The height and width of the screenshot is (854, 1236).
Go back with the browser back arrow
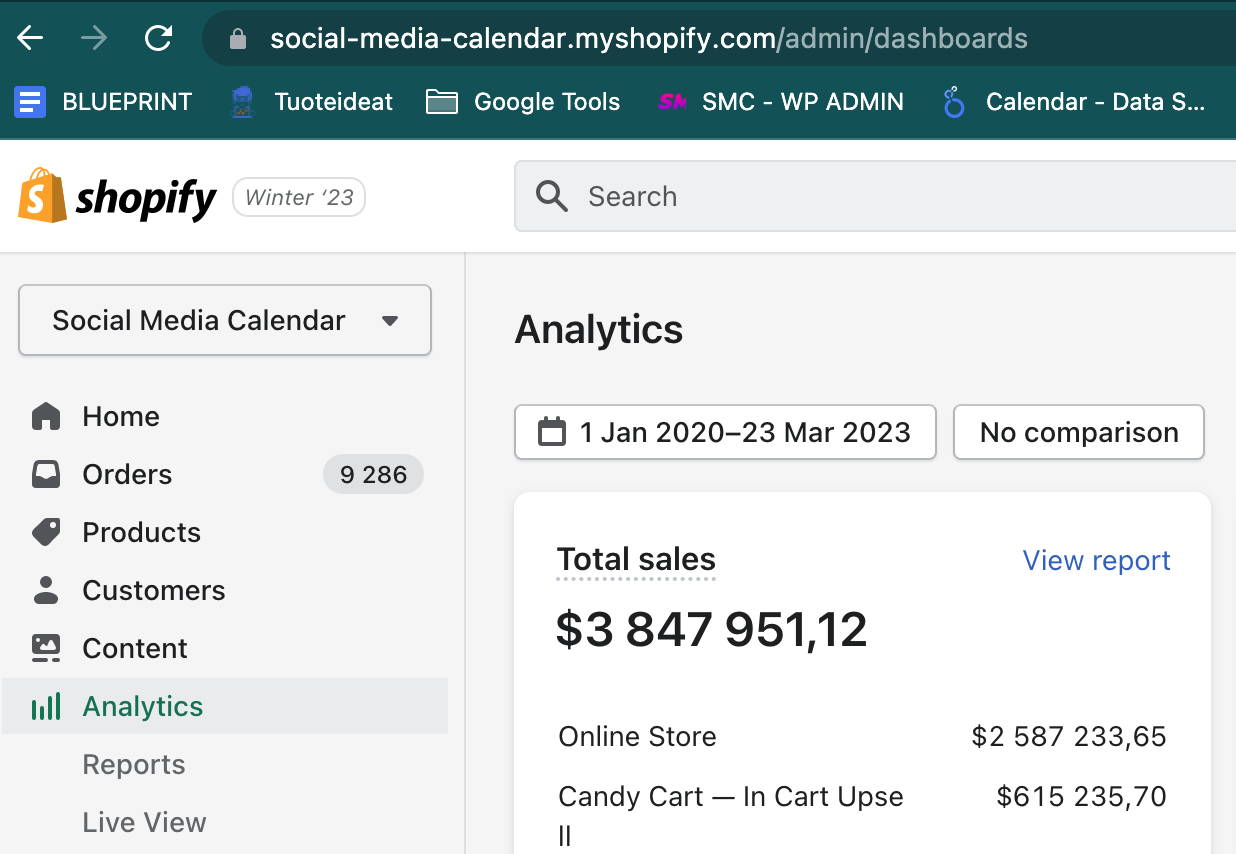point(30,39)
